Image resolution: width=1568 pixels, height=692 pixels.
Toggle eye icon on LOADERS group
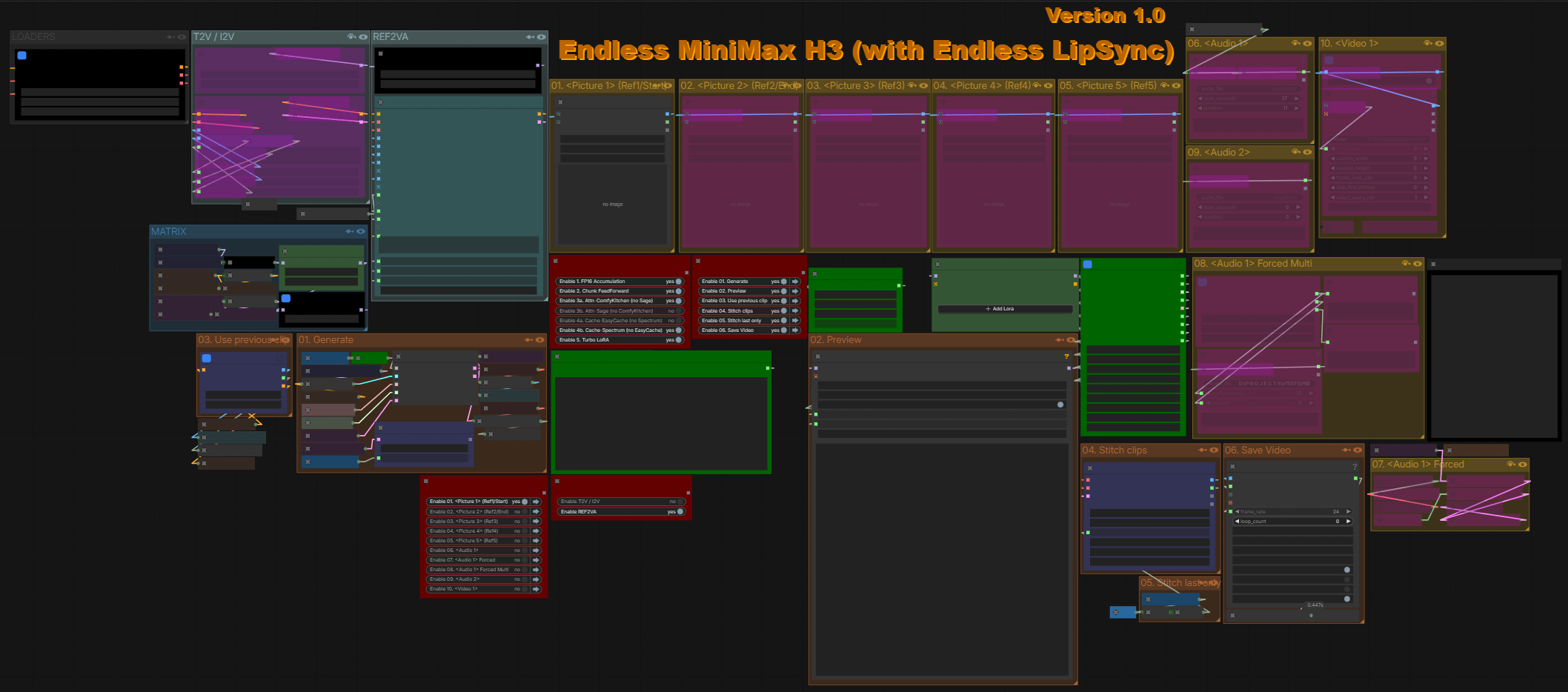pyautogui.click(x=182, y=37)
